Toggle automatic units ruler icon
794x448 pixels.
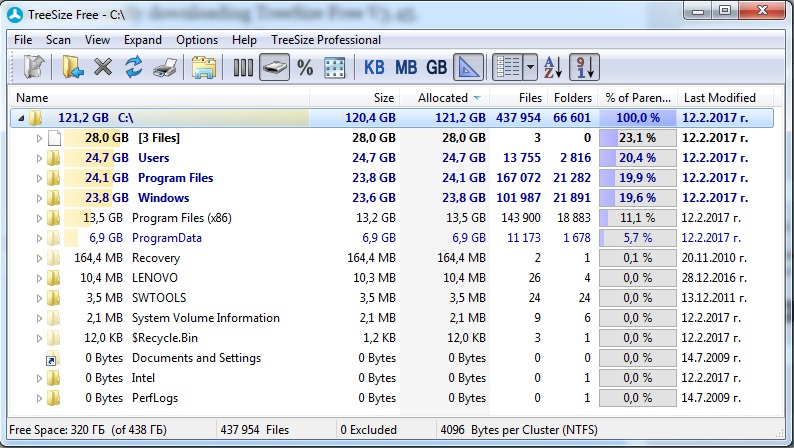(468, 67)
